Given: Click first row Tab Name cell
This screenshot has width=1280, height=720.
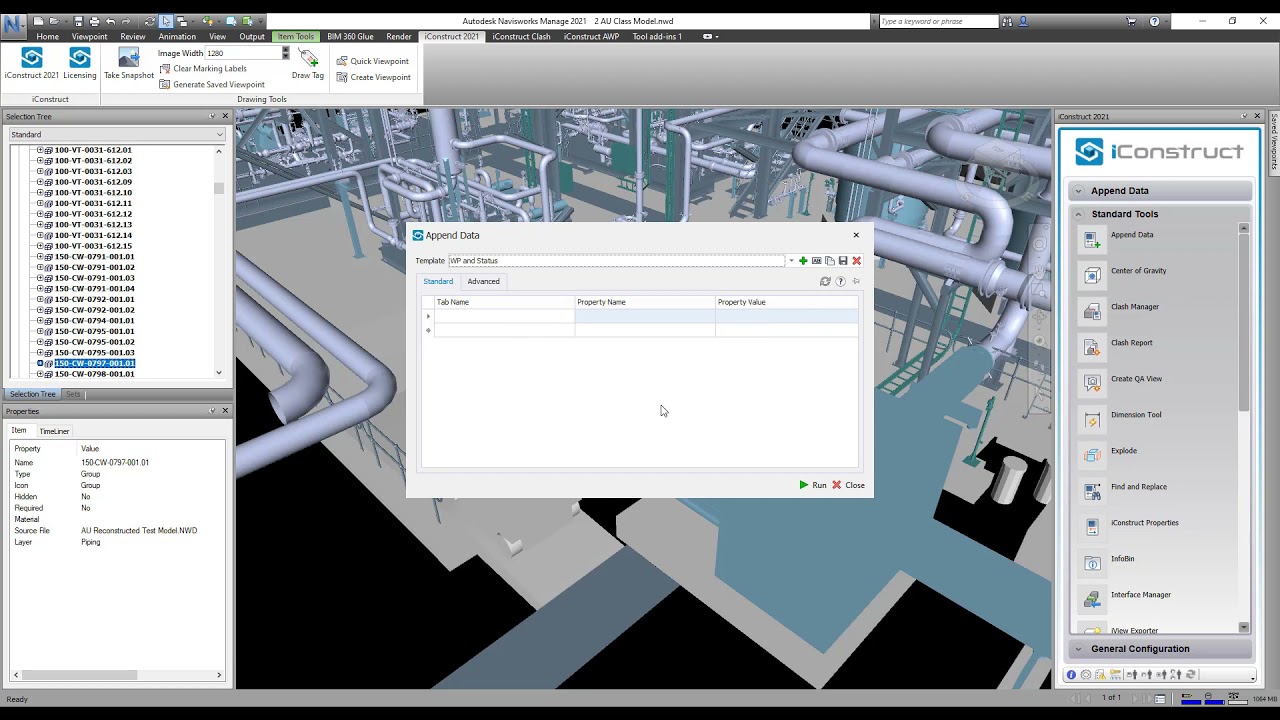Looking at the screenshot, I should pyautogui.click(x=504, y=316).
